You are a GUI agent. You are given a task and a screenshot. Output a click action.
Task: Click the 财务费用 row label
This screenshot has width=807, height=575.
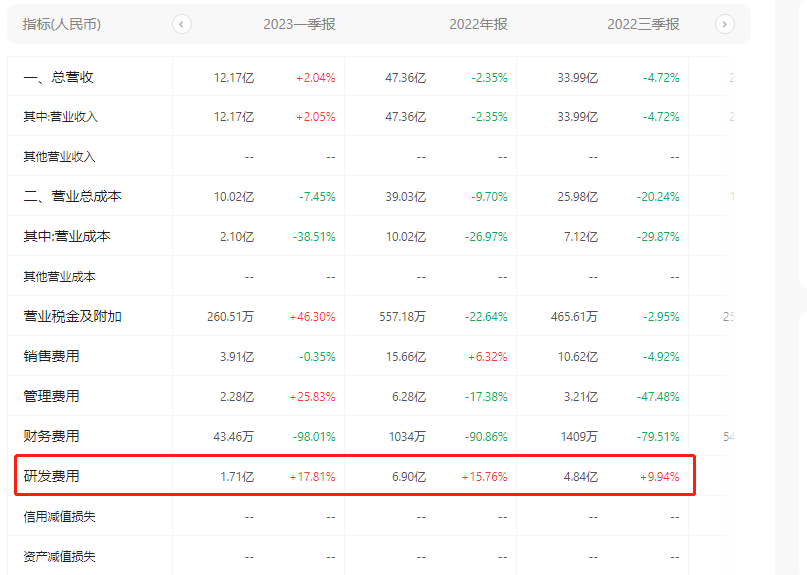[x=51, y=437]
